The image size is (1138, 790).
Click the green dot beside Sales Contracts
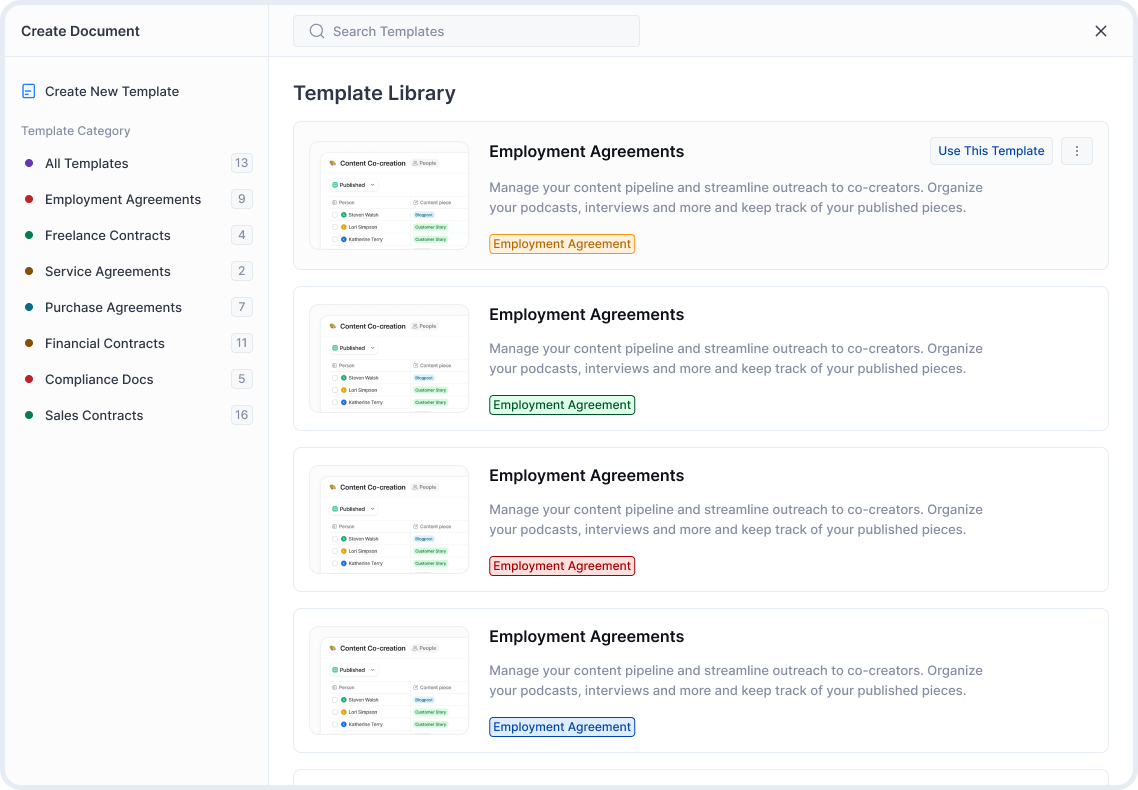point(29,415)
